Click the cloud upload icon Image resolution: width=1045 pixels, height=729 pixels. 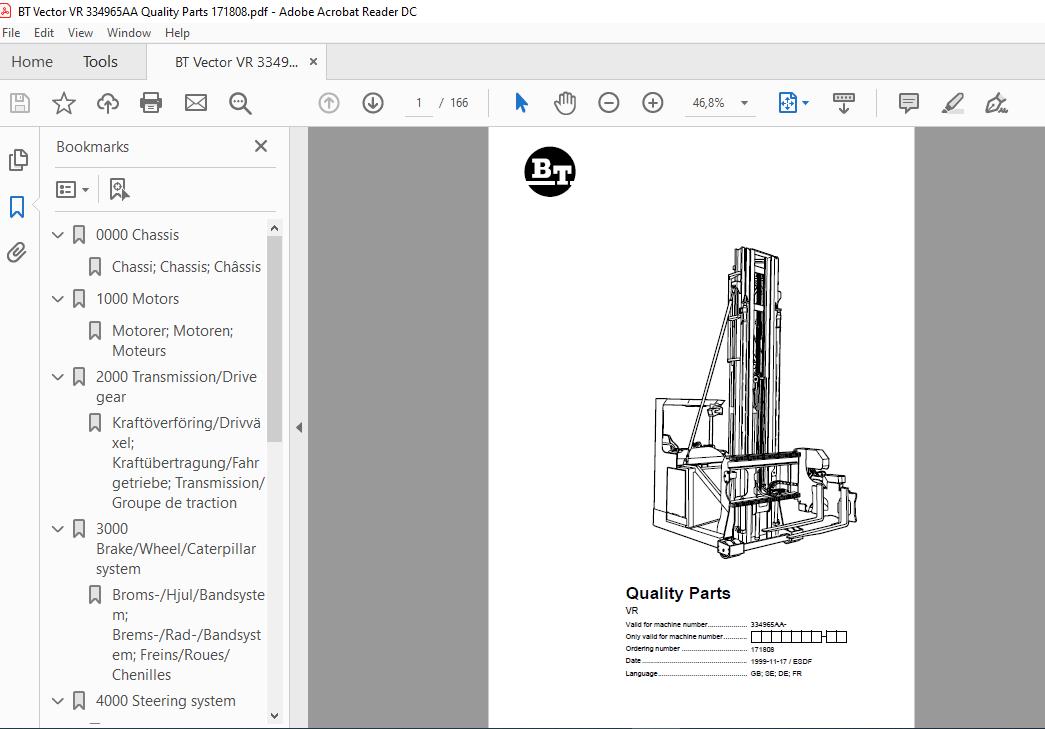108,103
